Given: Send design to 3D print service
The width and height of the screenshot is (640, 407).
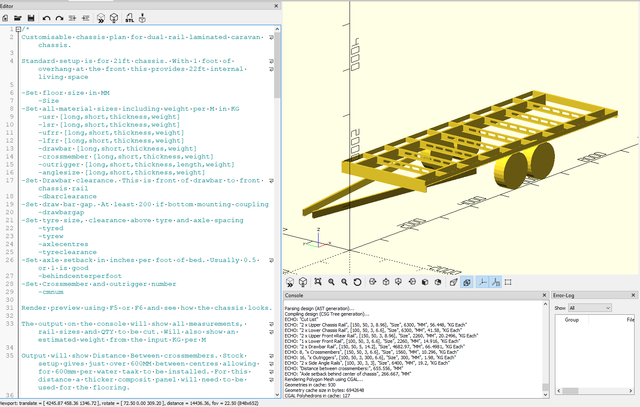Looking at the screenshot, I should (x=142, y=18).
